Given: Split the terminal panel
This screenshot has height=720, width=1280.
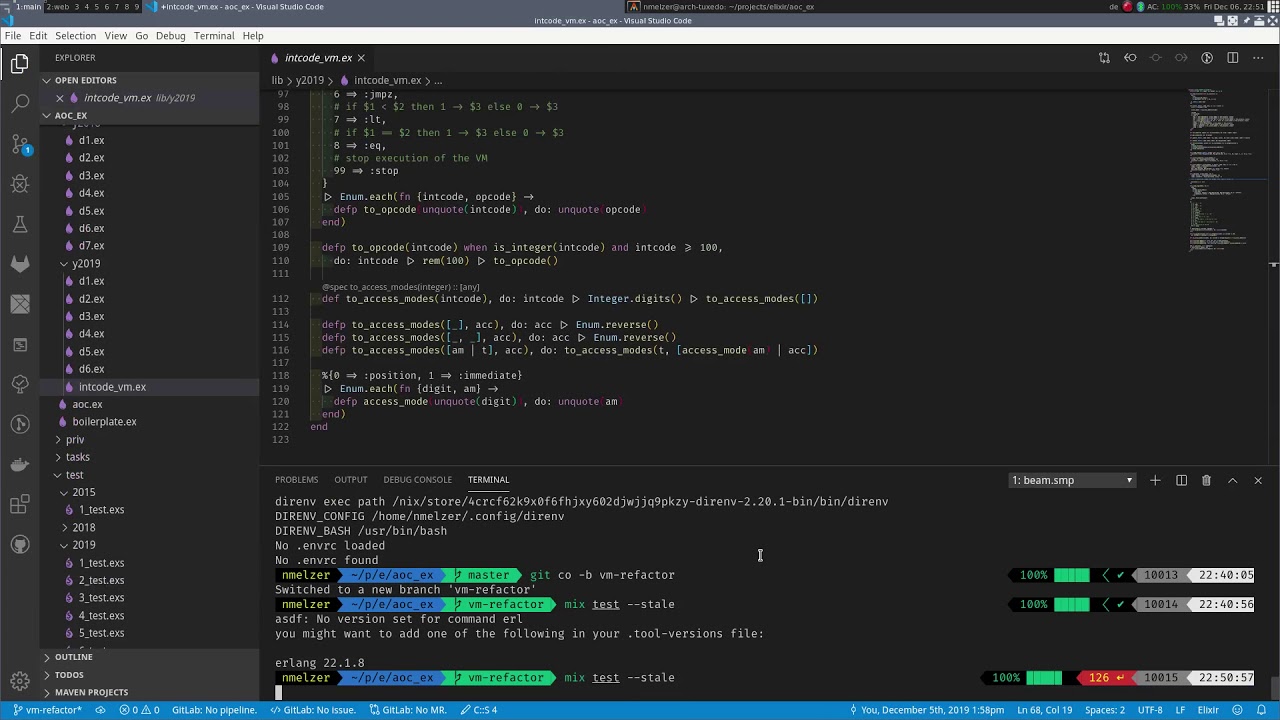Looking at the screenshot, I should 1181,480.
